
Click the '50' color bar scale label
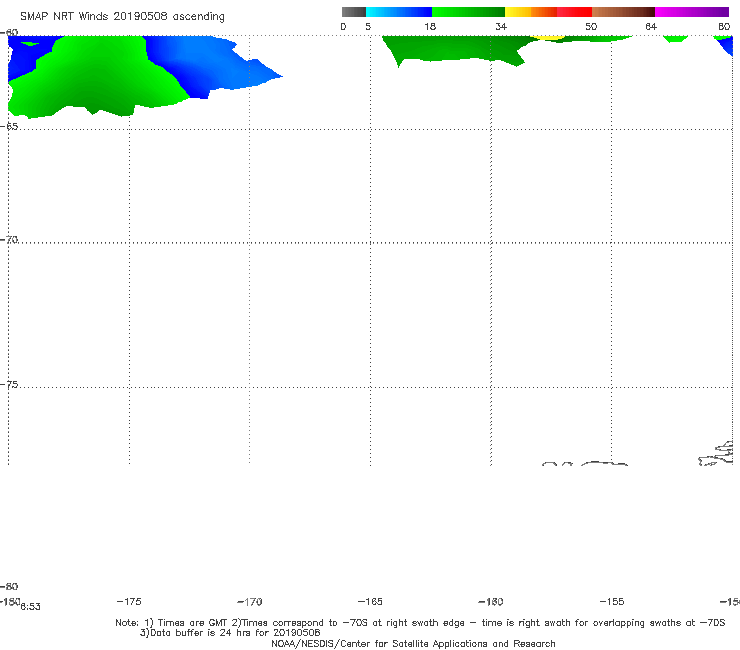[x=591, y=26]
